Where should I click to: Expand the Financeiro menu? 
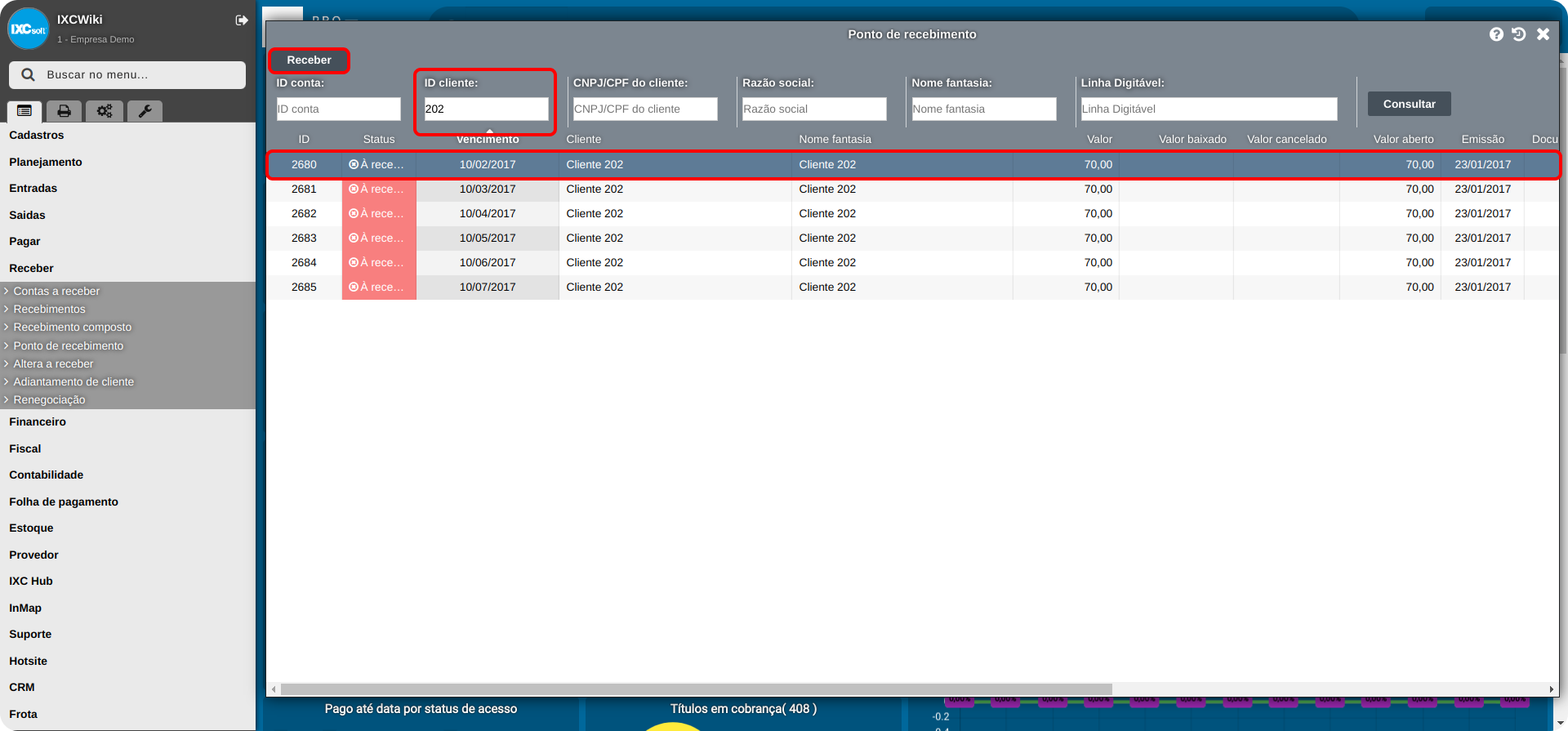coord(38,421)
